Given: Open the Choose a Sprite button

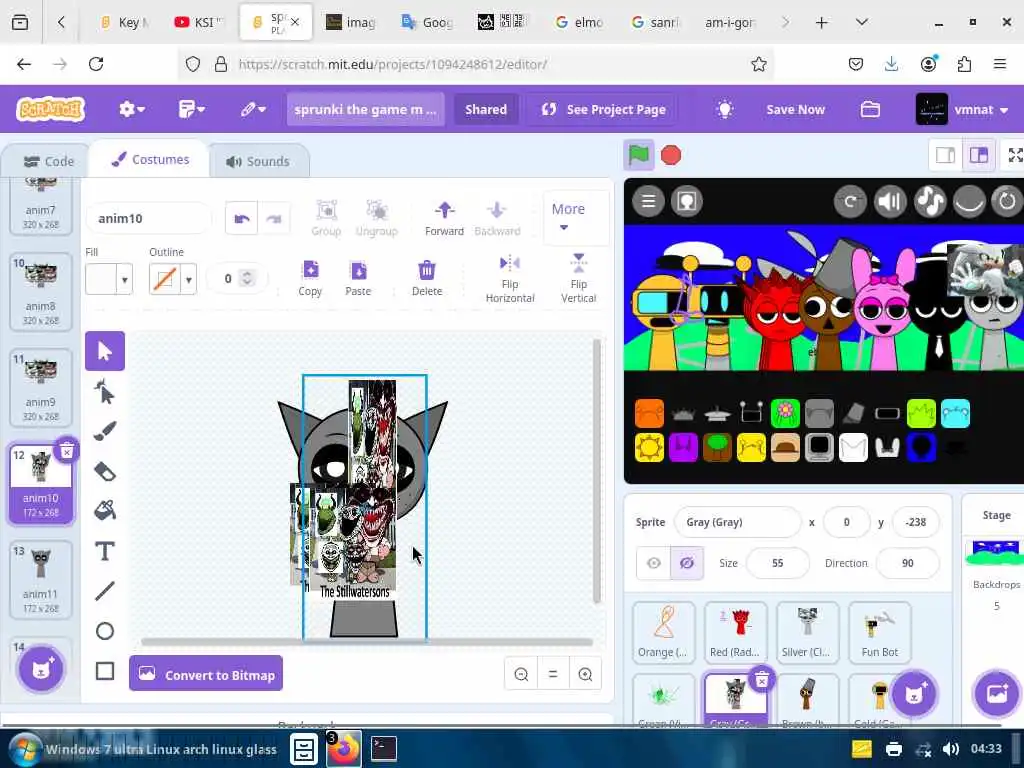Looking at the screenshot, I should click(x=913, y=694).
